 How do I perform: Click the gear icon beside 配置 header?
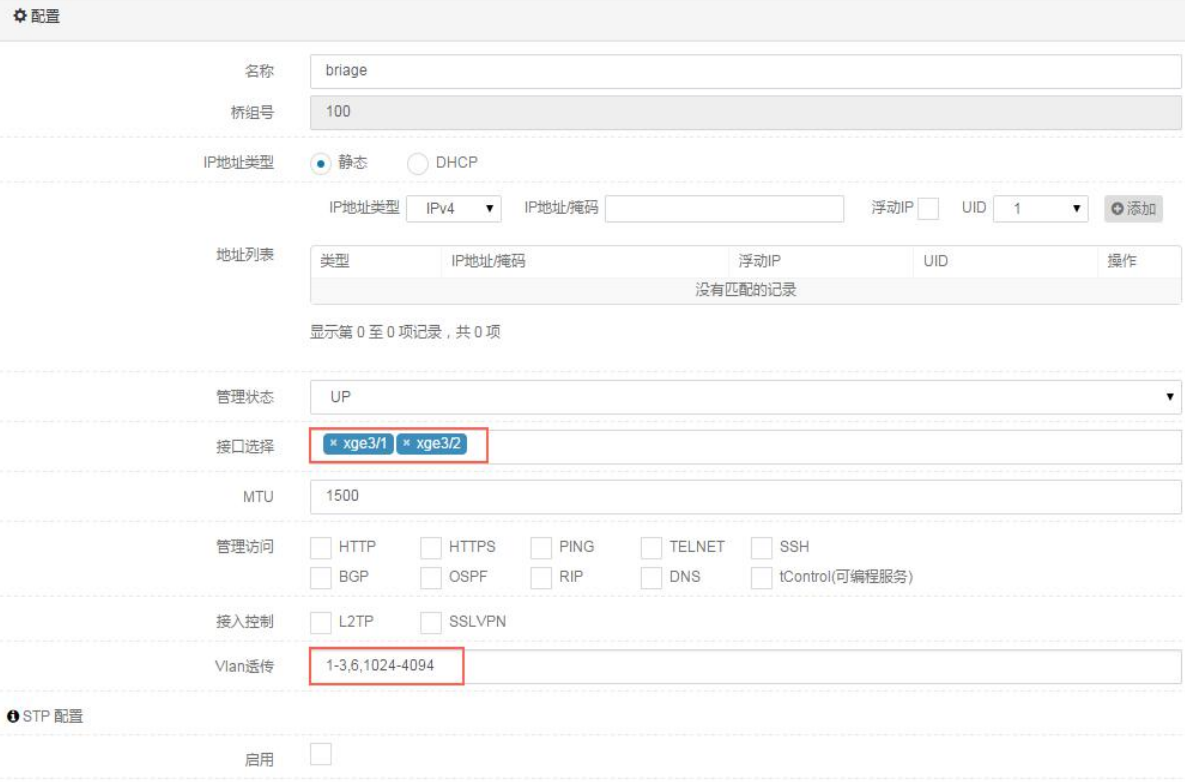click(20, 15)
